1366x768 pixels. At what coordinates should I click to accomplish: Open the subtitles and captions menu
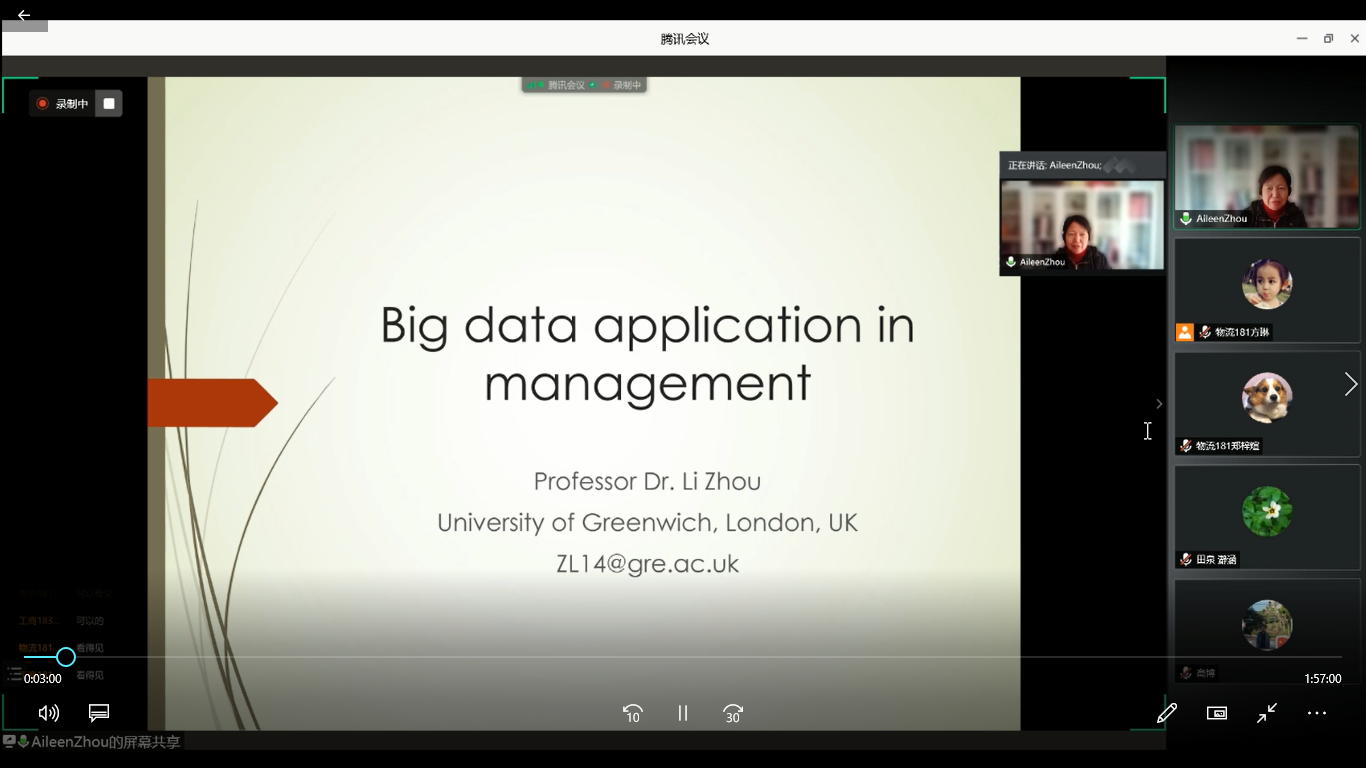99,713
